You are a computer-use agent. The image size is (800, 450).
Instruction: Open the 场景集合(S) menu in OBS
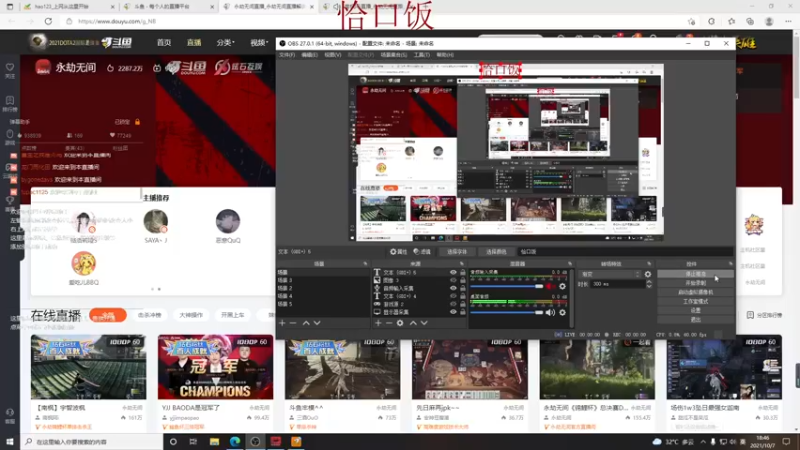tap(394, 55)
